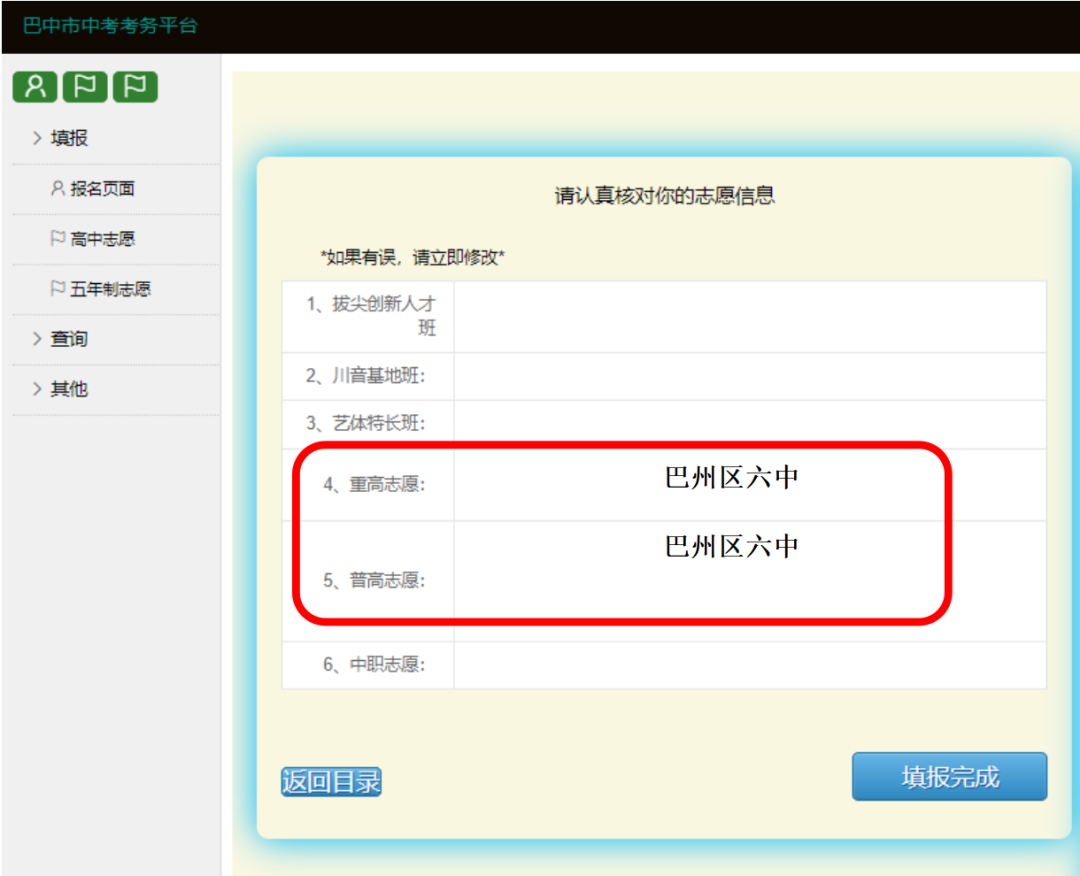This screenshot has width=1080, height=876.
Task: Select the 拔尖创新人才班 value cell
Action: pyautogui.click(x=749, y=316)
